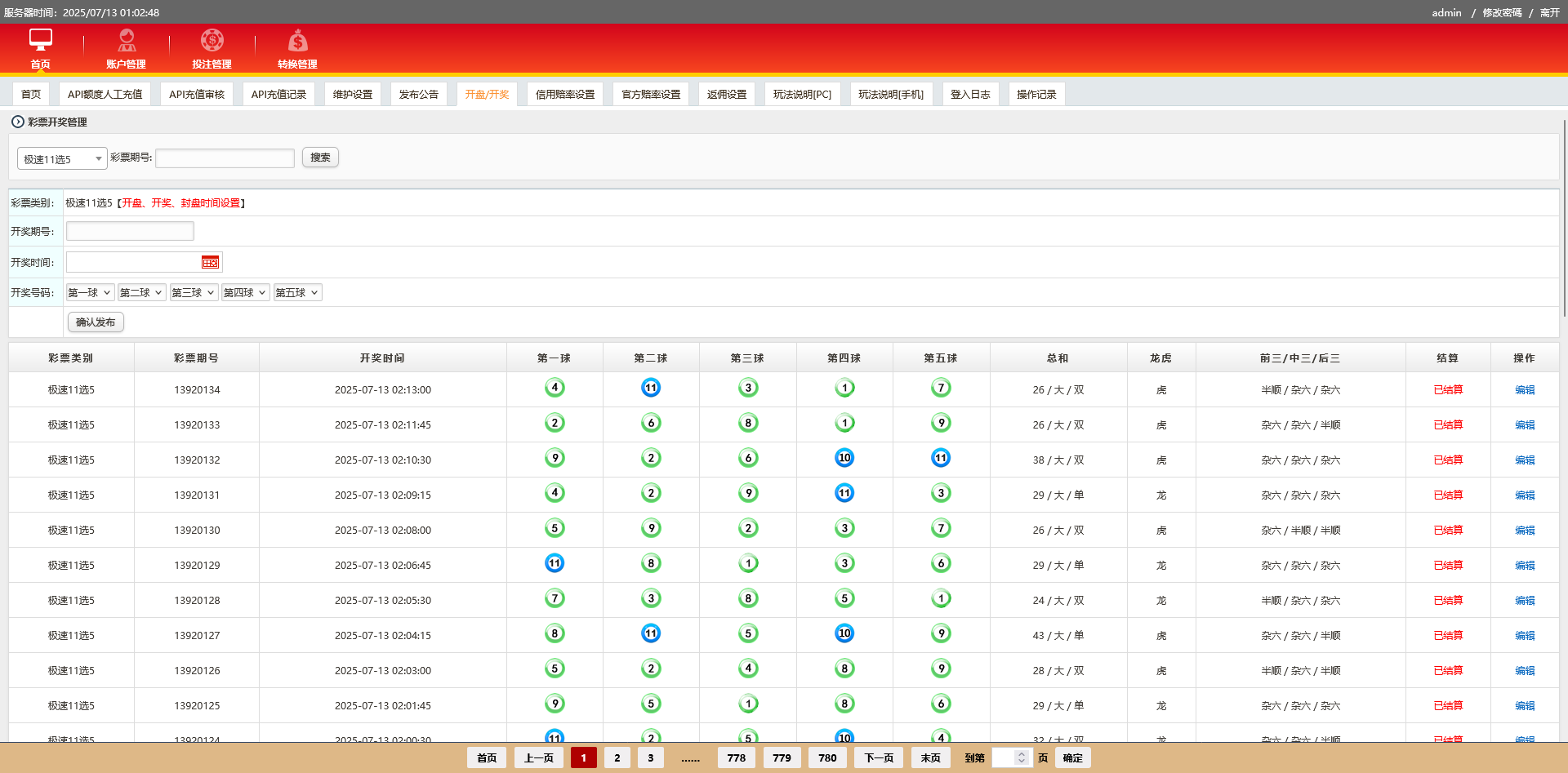Open the 第三球 number dropdown
The image size is (1568, 773).
pyautogui.click(x=194, y=292)
